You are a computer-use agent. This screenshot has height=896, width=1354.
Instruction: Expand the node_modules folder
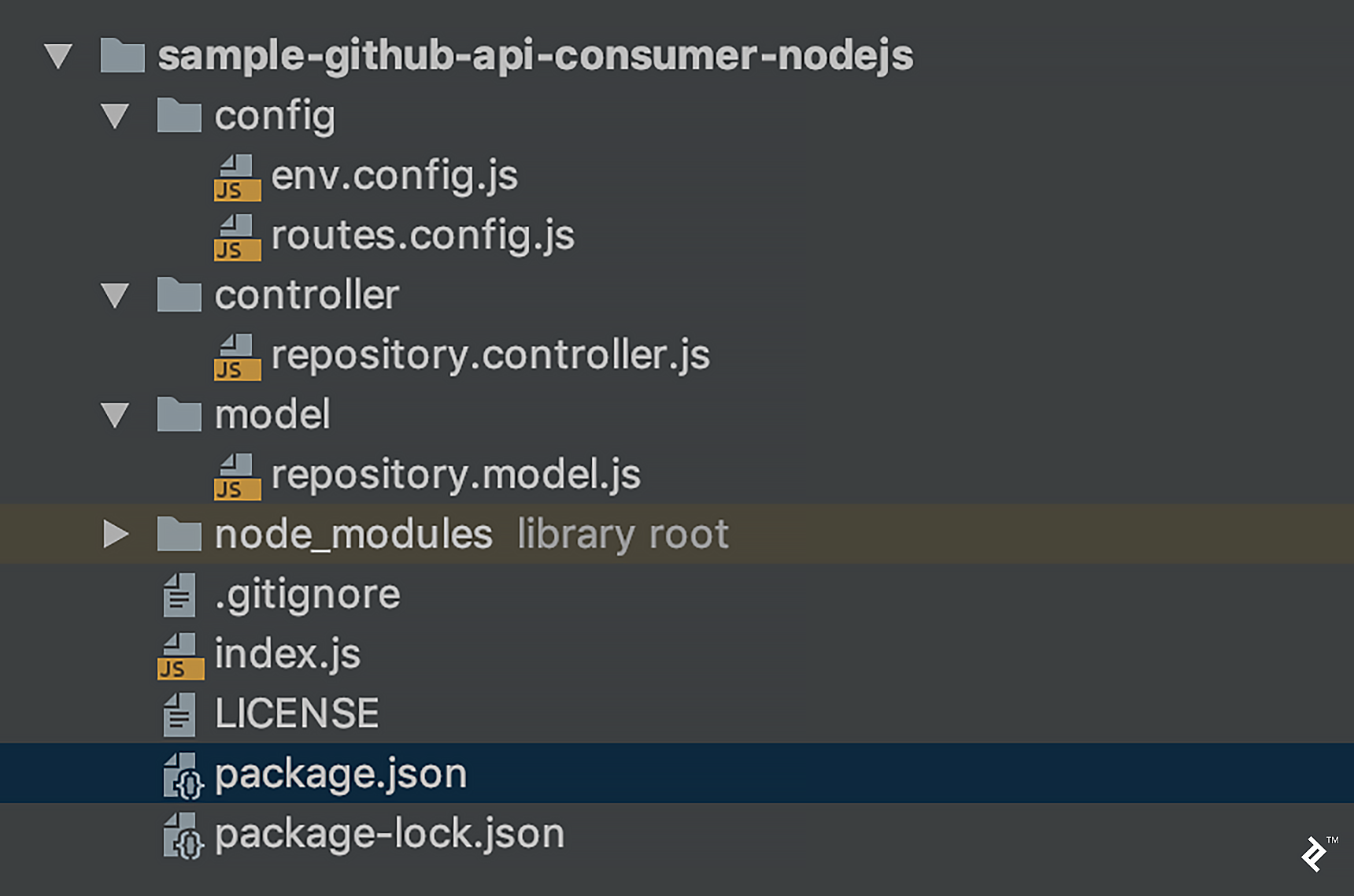117,533
